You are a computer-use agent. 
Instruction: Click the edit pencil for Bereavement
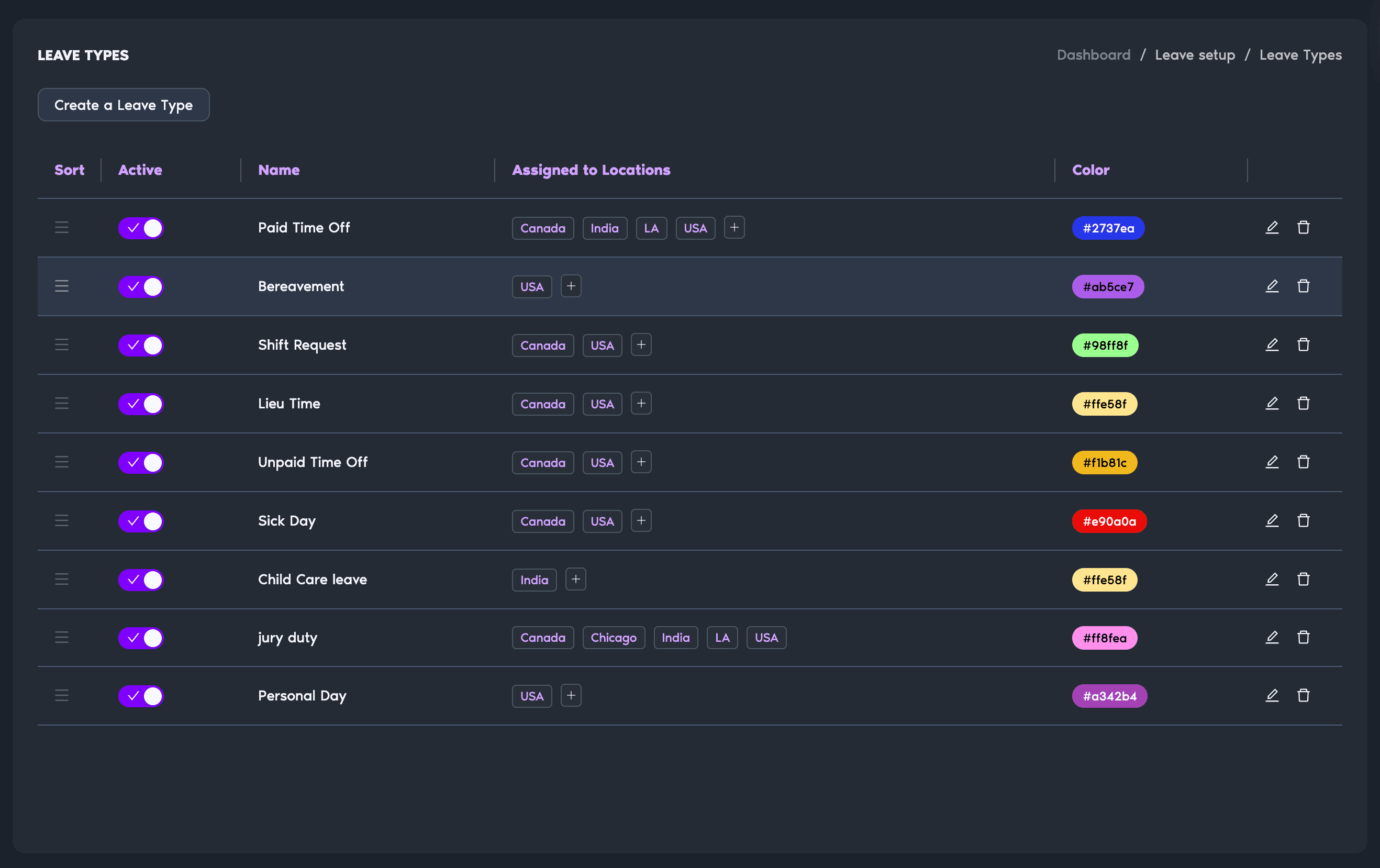(x=1272, y=286)
